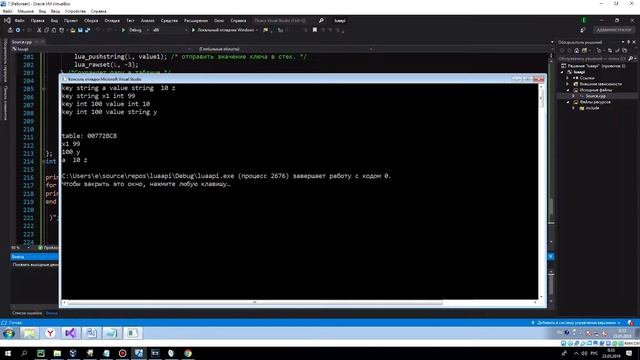Click guest taskbar Explorer folder icon
The width and height of the screenshot is (640, 360).
pos(29,333)
